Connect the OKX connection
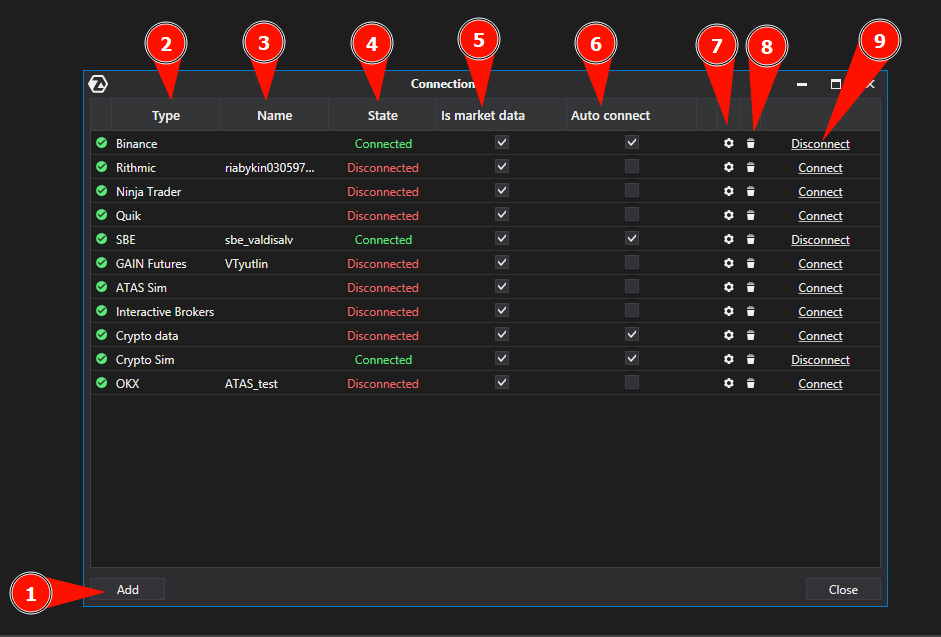The width and height of the screenshot is (941, 637). pyautogui.click(x=820, y=384)
